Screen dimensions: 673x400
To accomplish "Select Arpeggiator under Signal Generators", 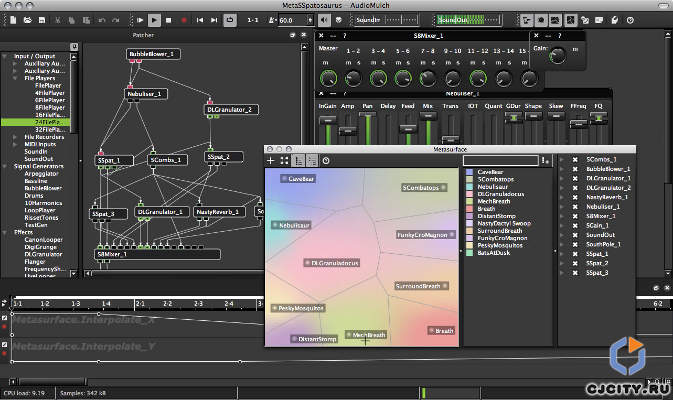I will pyautogui.click(x=41, y=173).
